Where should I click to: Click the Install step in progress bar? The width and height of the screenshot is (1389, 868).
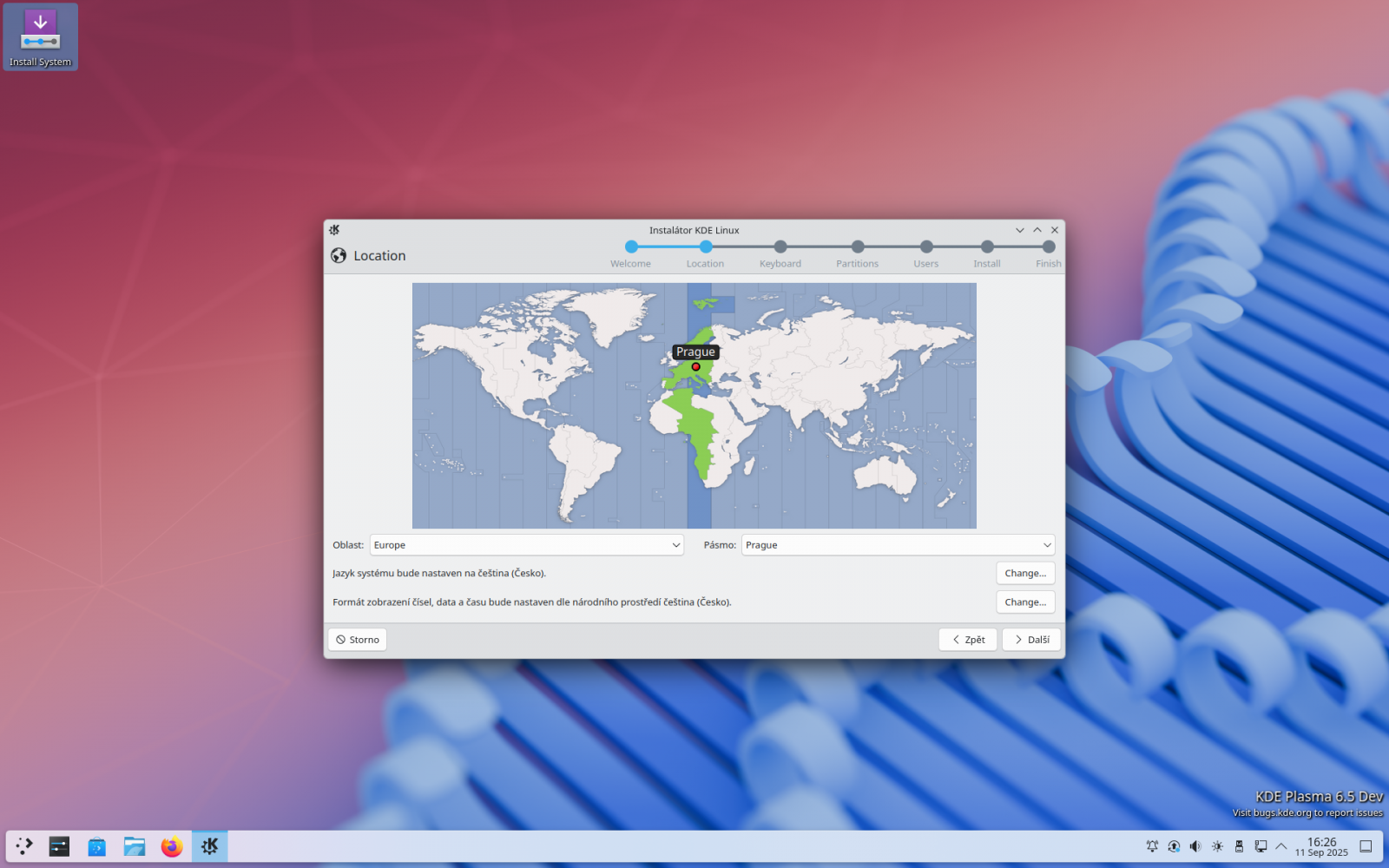coord(987,254)
